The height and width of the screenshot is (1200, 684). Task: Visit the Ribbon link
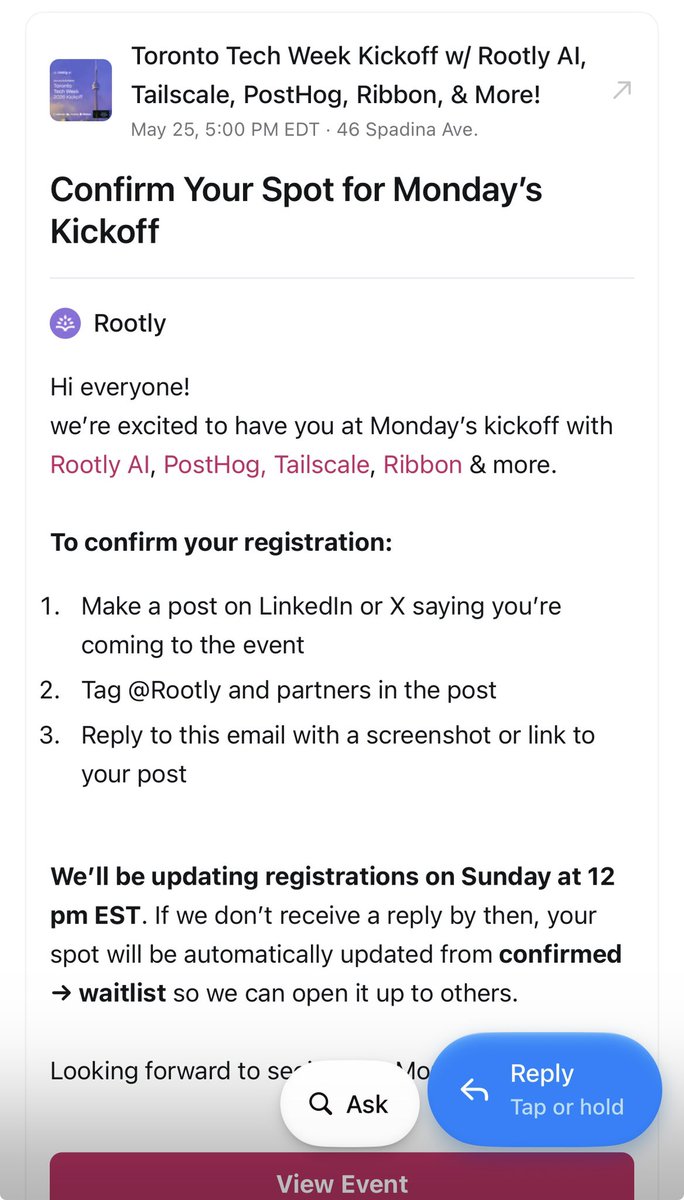pyautogui.click(x=423, y=465)
